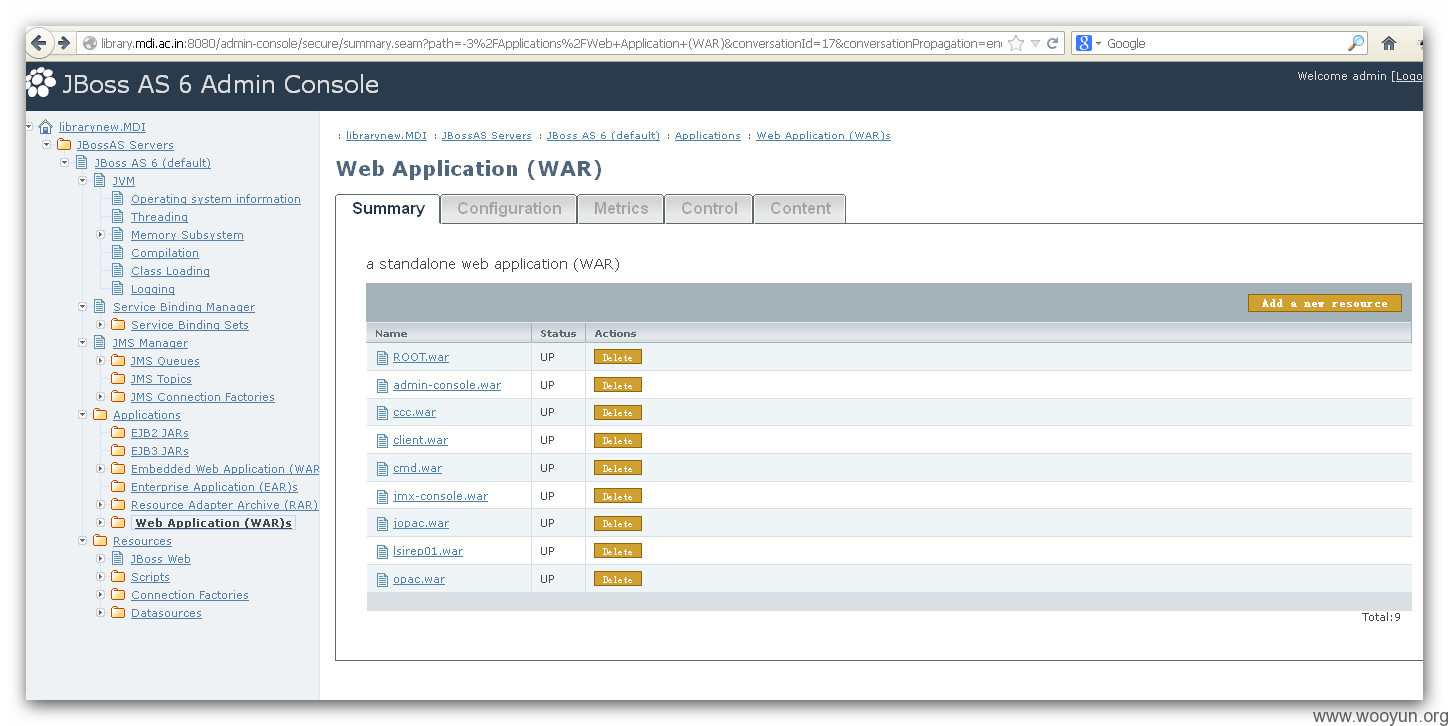Open the Configuration tab
This screenshot has width=1449, height=726.
(509, 208)
